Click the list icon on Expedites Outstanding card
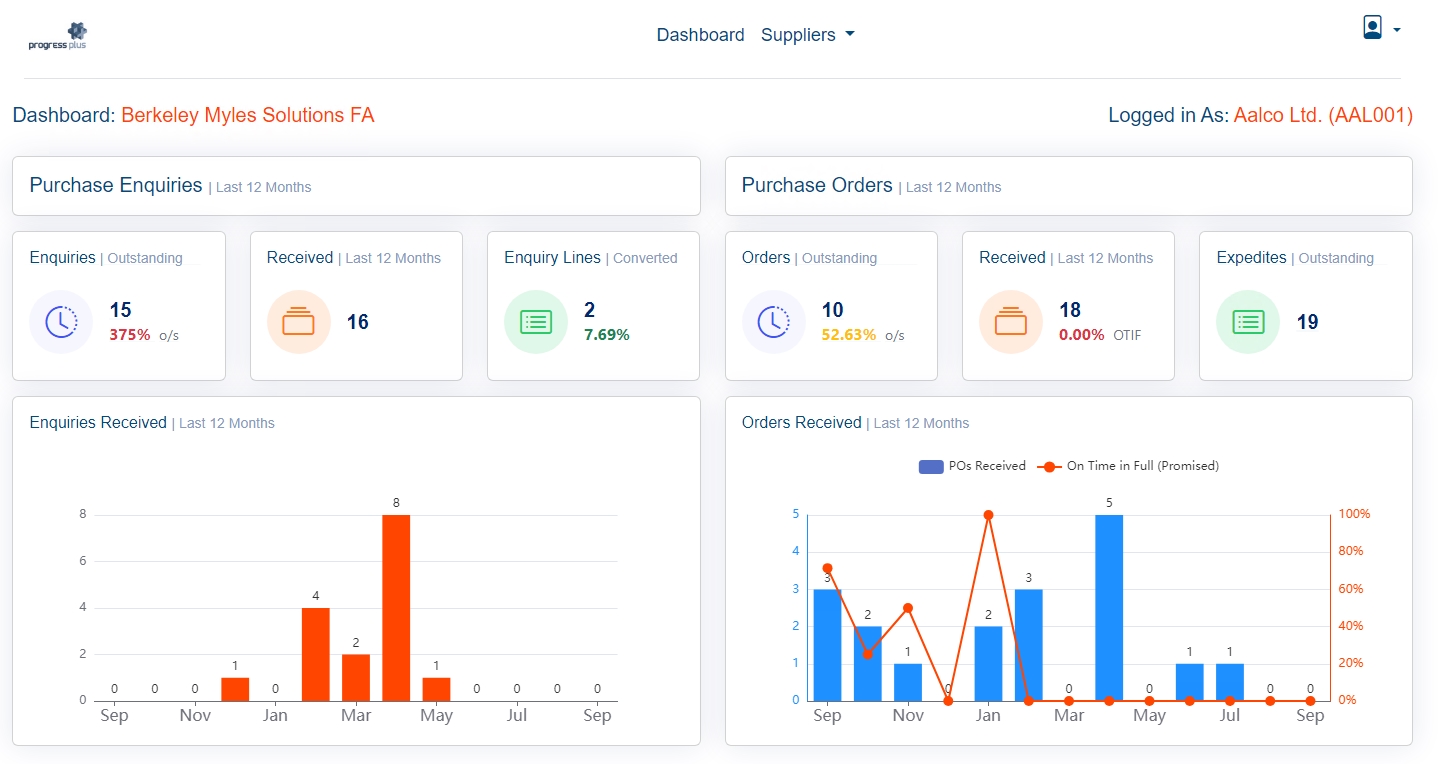 (x=1247, y=322)
